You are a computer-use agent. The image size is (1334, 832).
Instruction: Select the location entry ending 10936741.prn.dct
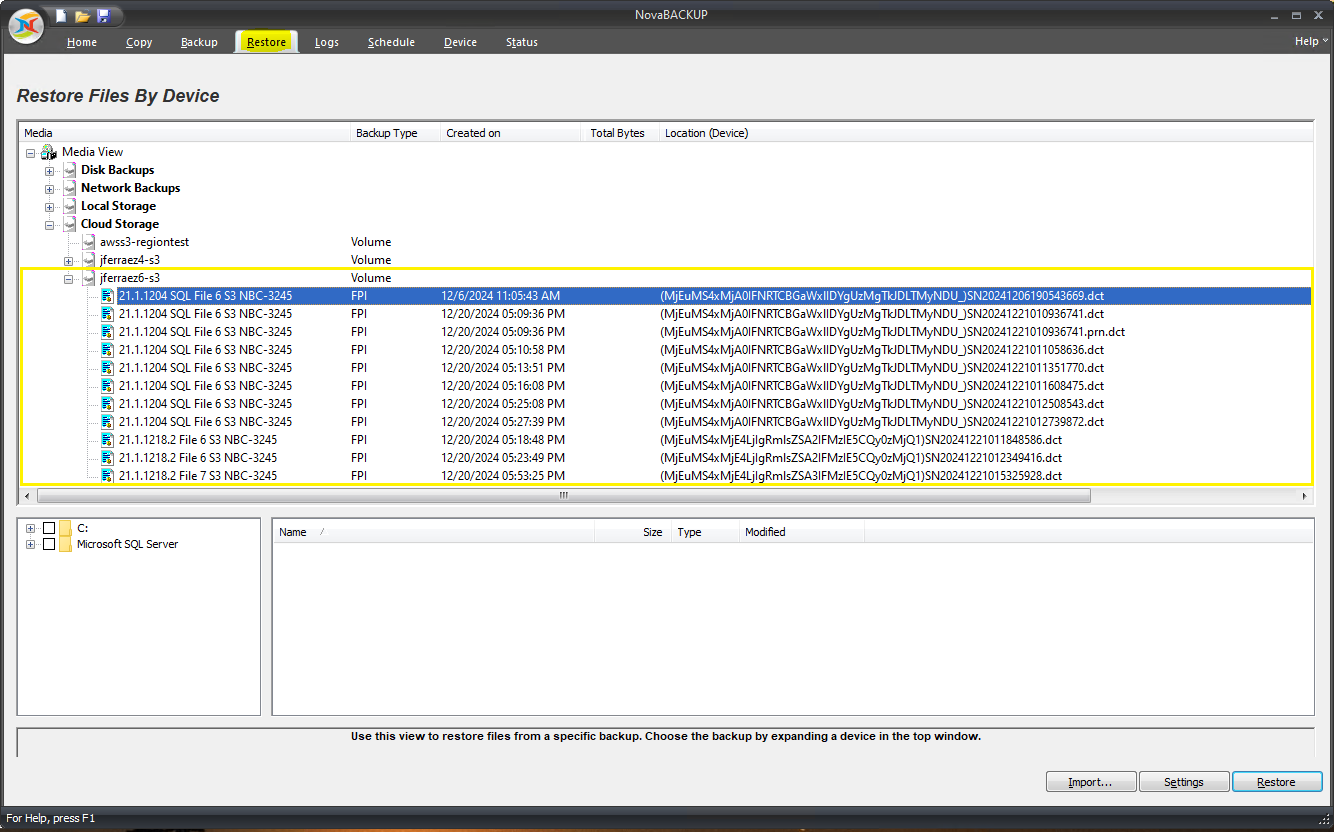(x=893, y=332)
